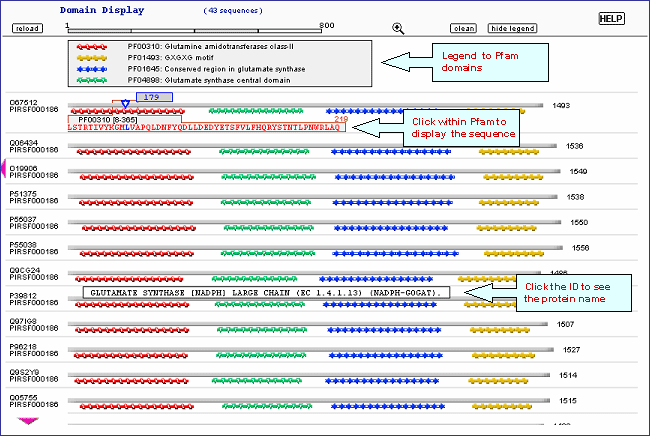Open the O67512 protein ID link
Screen dimensions: 651x436
23,102
